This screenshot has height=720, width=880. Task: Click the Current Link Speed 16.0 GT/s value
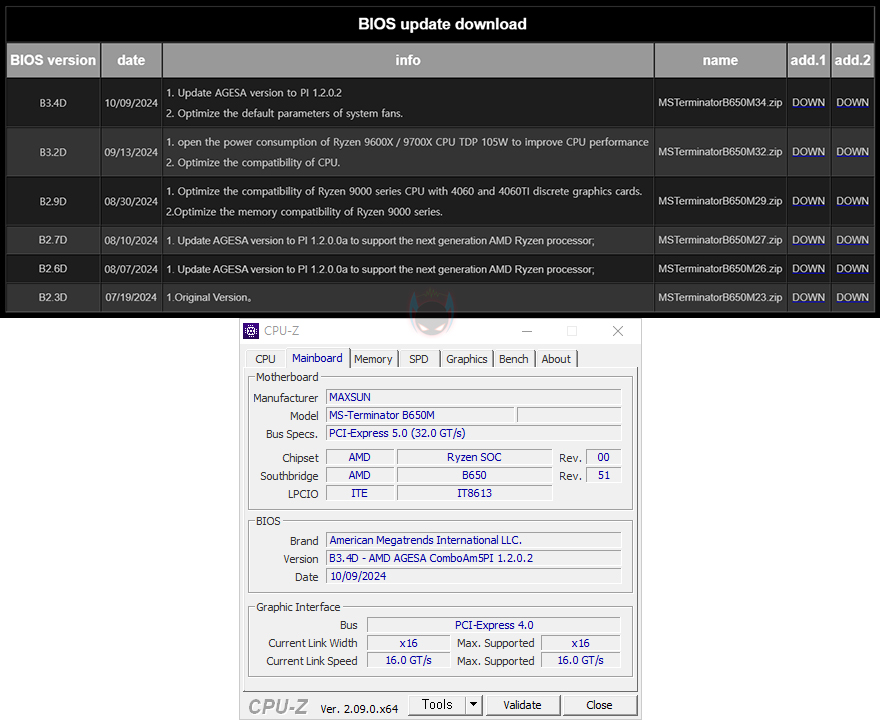pos(409,661)
